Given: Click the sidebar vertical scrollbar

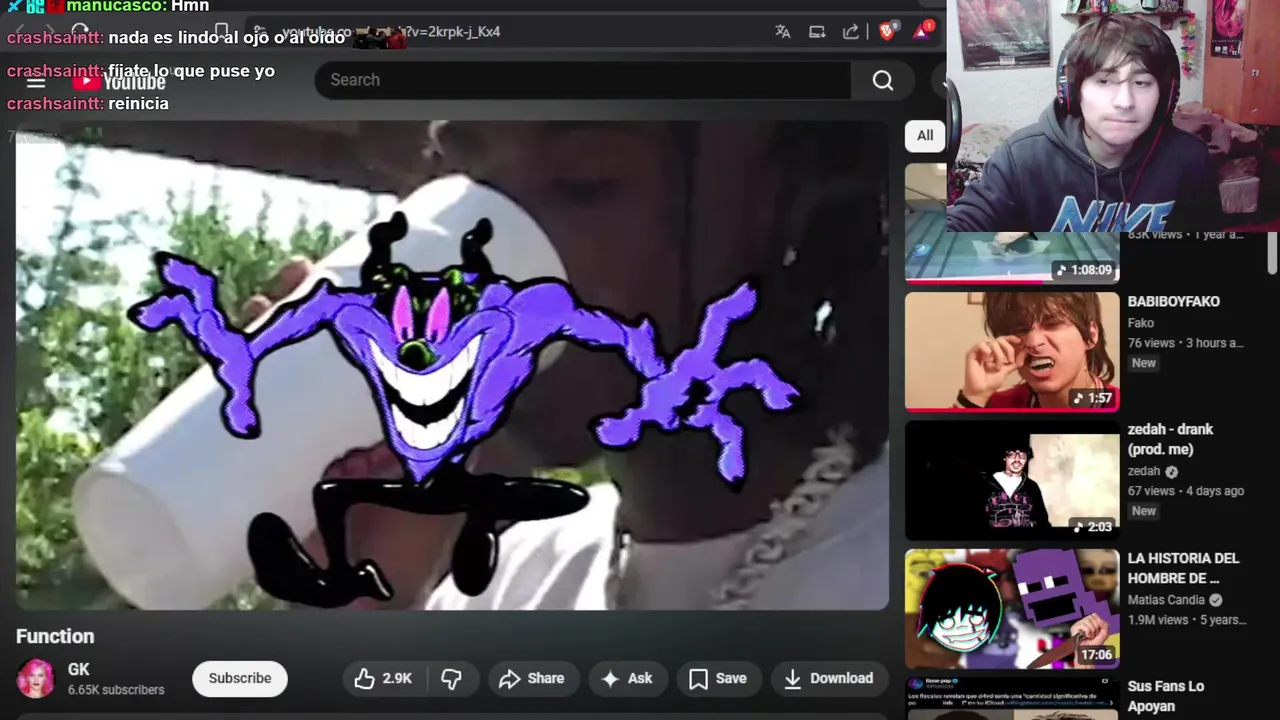Looking at the screenshot, I should pos(1271,253).
